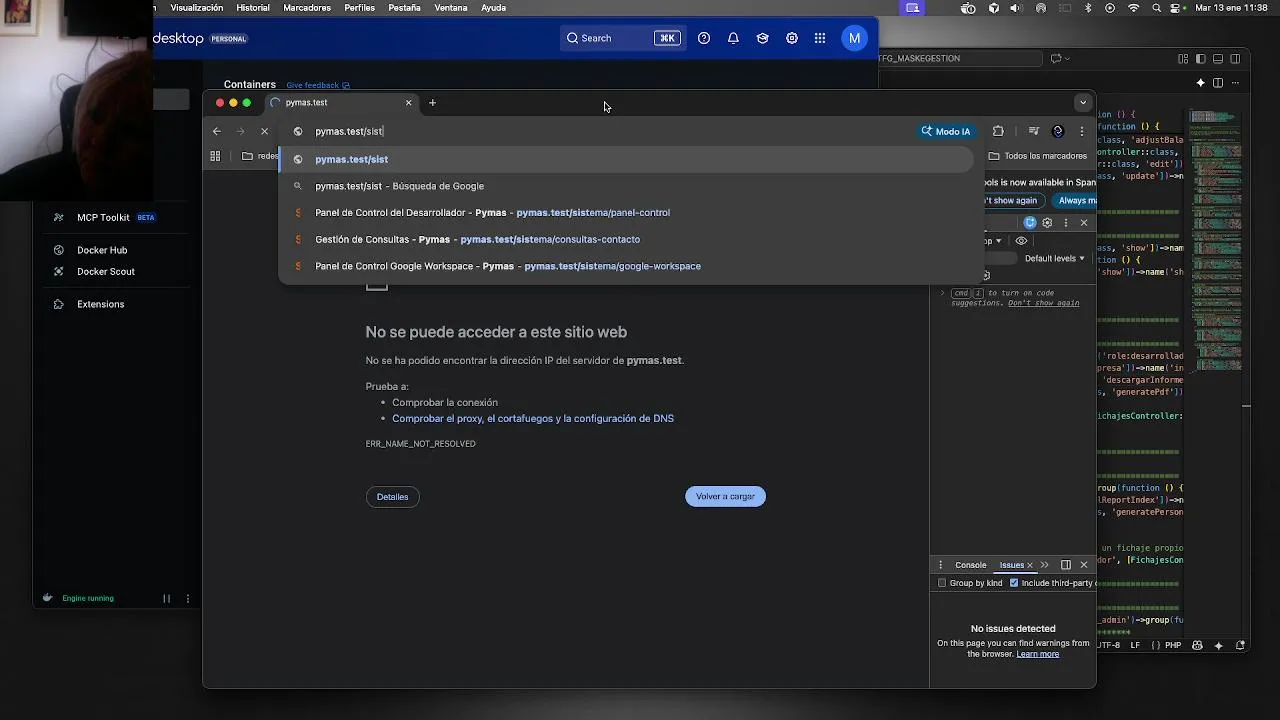
Task: Open MCP Toolkit in Docker sidebar
Action: click(x=104, y=217)
